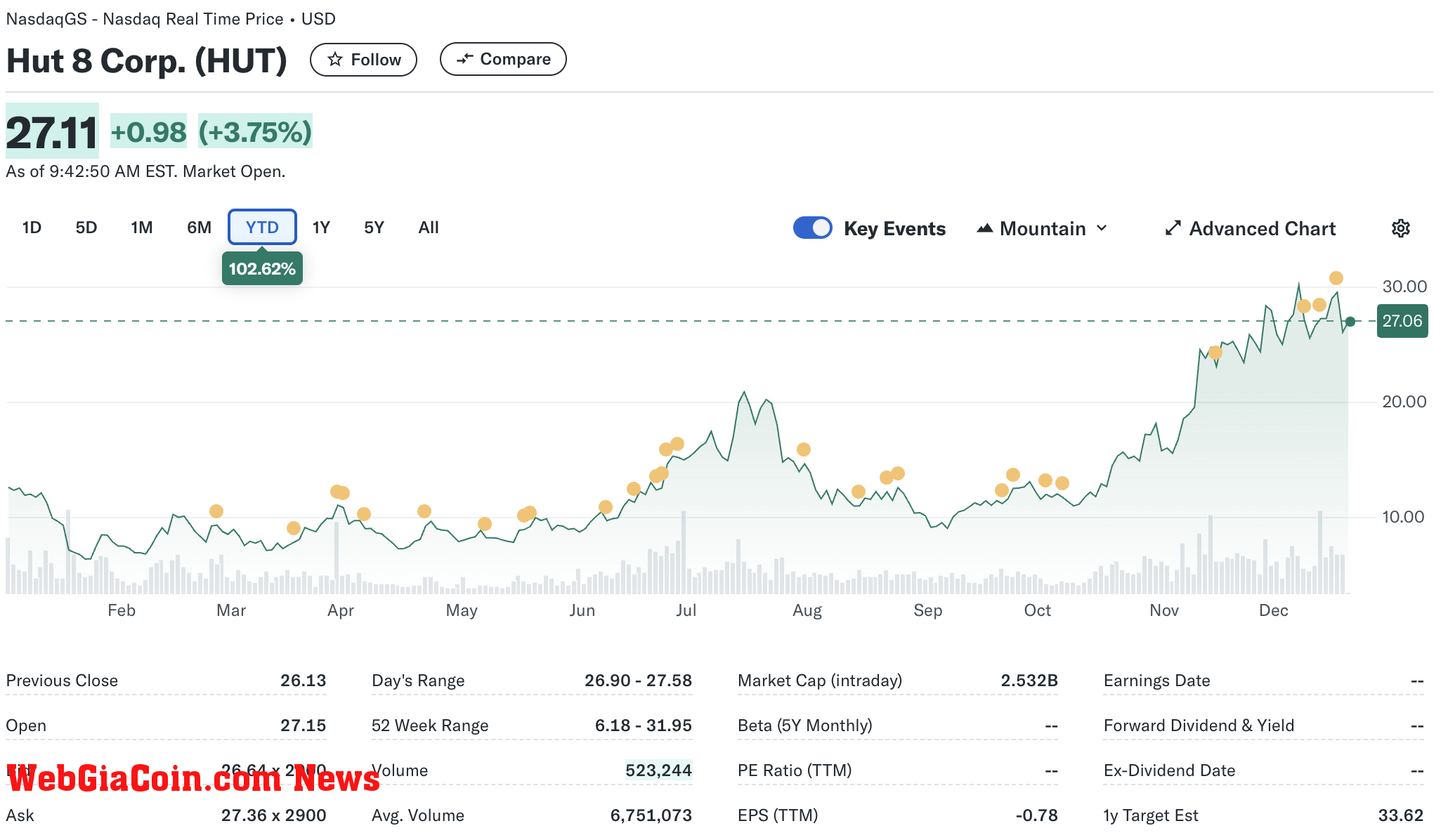
Task: Toggle the Key Events switch off
Action: 813,228
